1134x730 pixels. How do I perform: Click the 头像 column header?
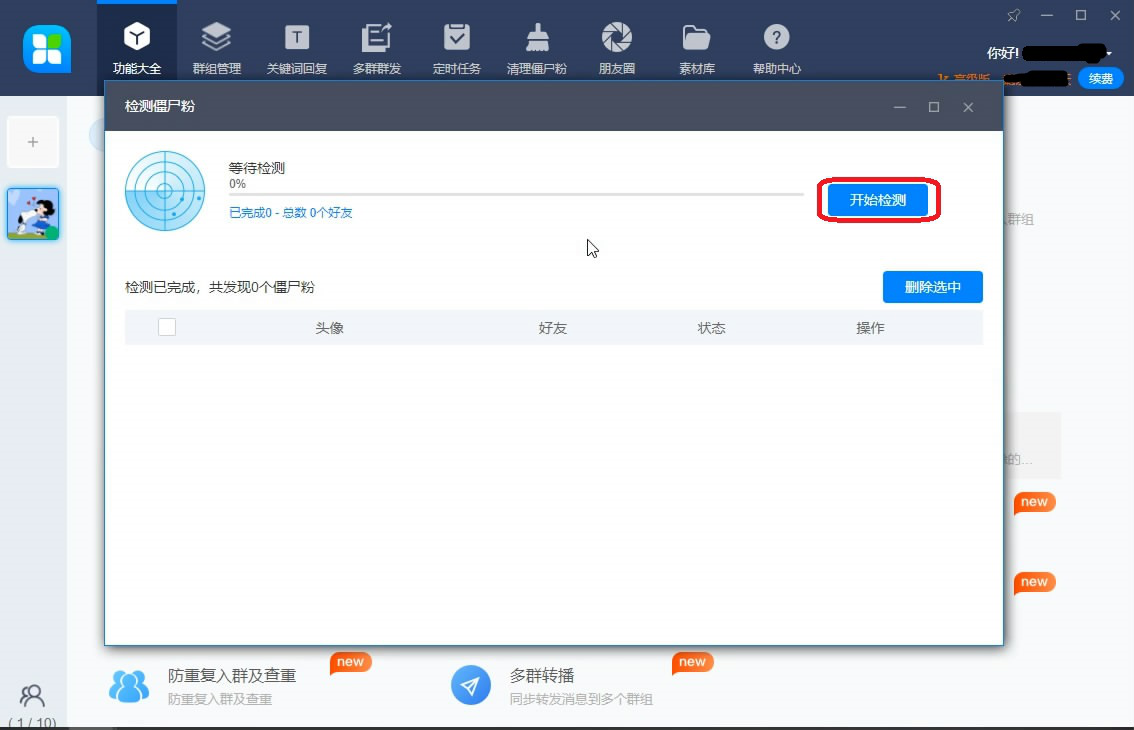point(329,328)
